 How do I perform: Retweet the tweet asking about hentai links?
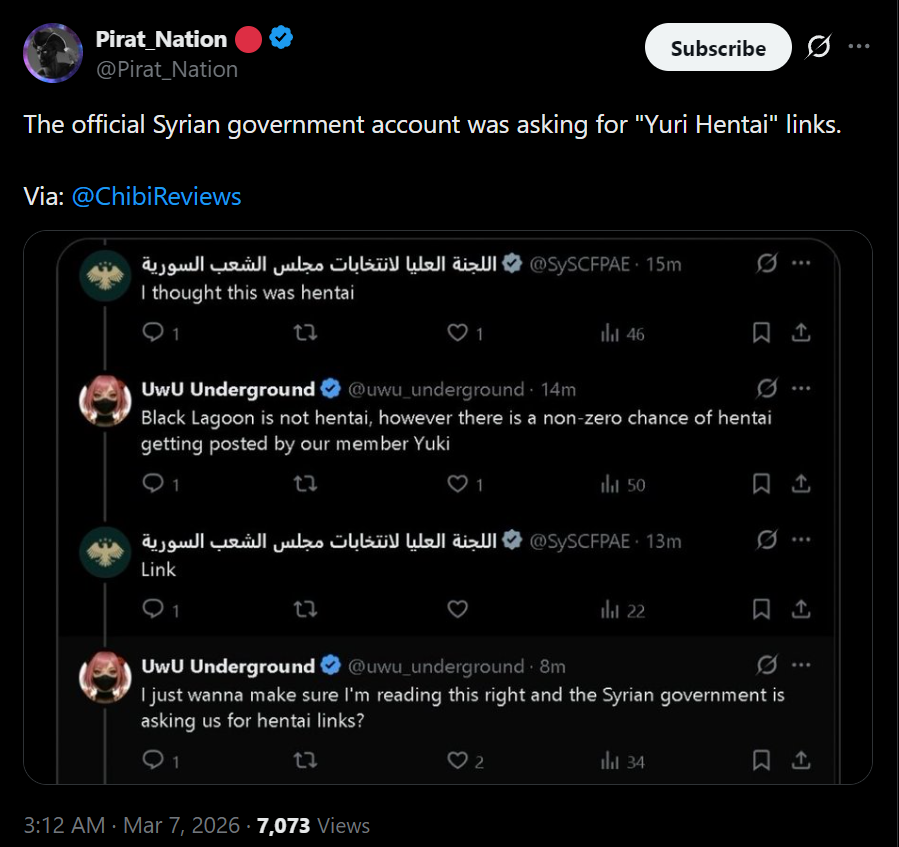306,760
